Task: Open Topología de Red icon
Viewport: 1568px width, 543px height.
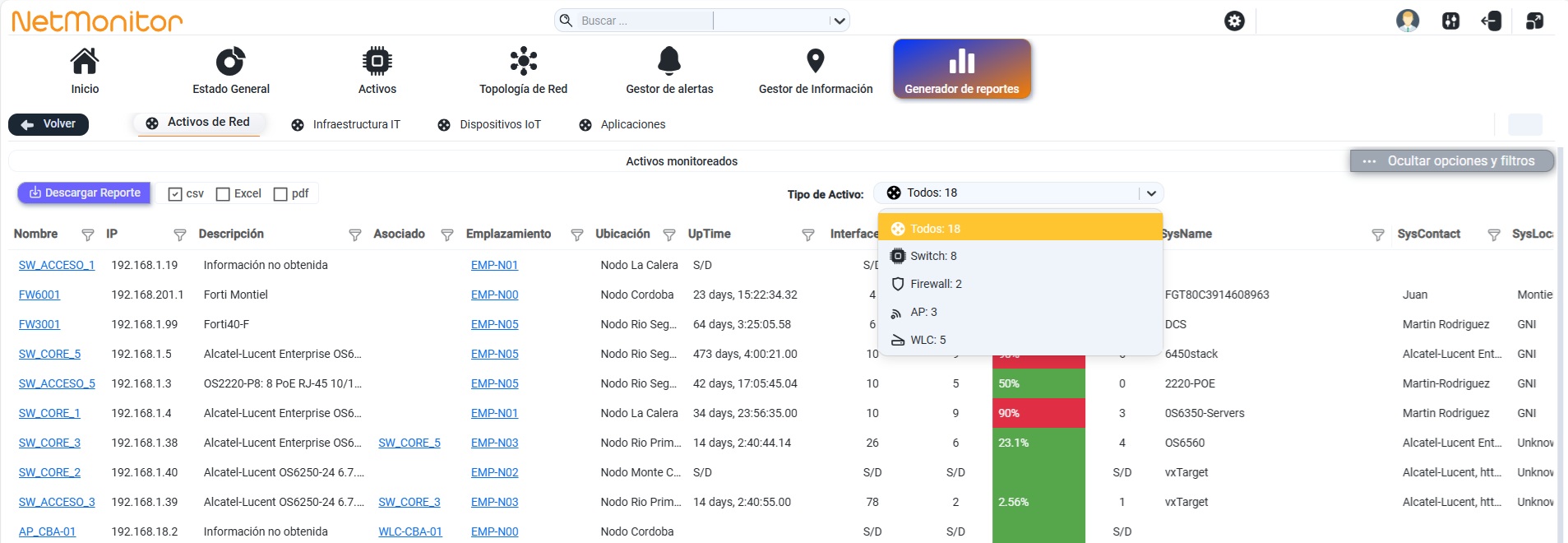Action: point(523,61)
